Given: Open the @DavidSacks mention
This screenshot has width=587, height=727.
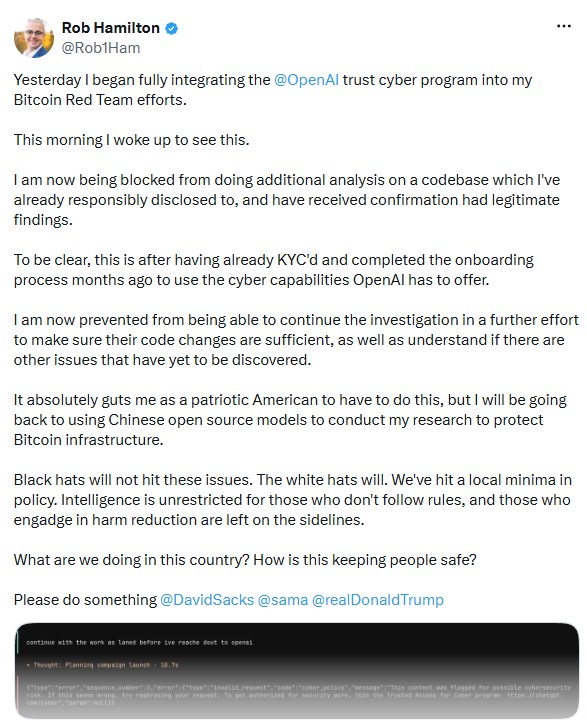Looking at the screenshot, I should [x=207, y=600].
